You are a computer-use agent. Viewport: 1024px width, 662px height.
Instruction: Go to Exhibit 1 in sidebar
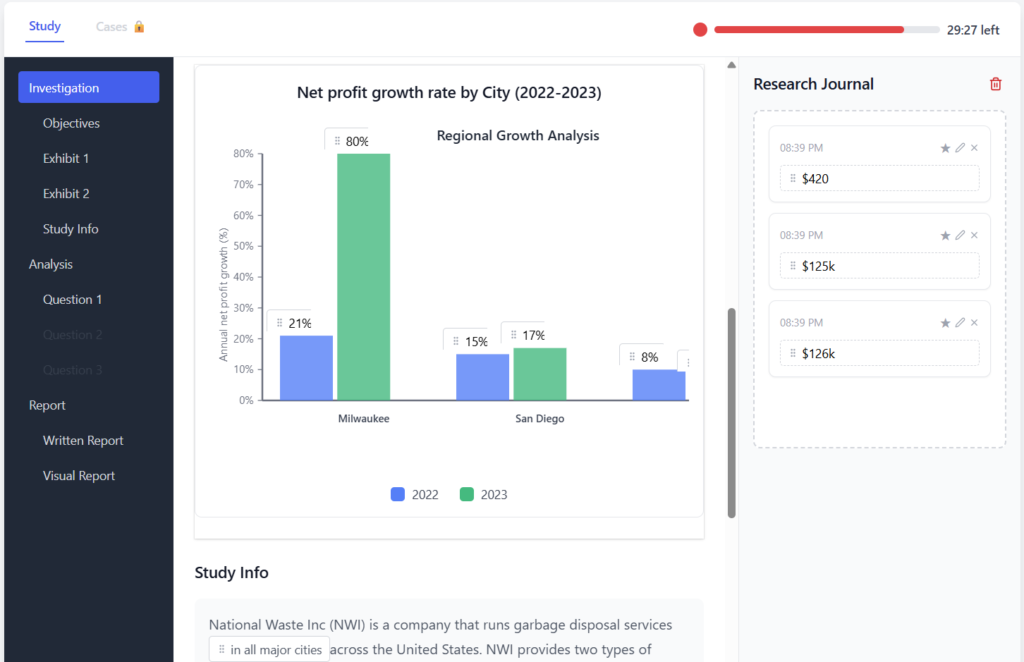click(66, 158)
